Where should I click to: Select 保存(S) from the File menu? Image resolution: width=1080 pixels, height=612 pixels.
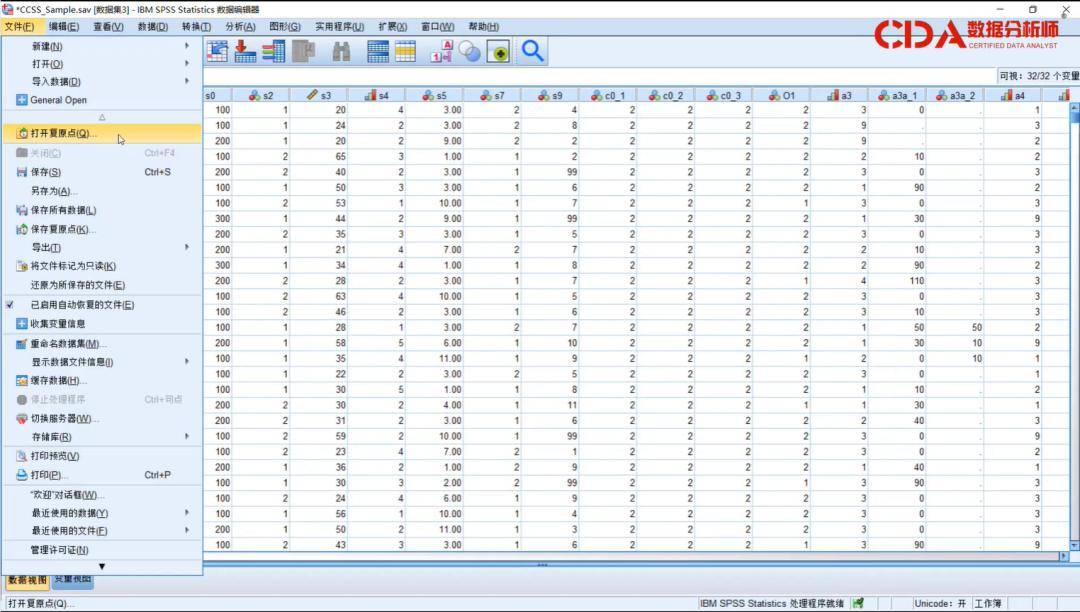pyautogui.click(x=45, y=172)
